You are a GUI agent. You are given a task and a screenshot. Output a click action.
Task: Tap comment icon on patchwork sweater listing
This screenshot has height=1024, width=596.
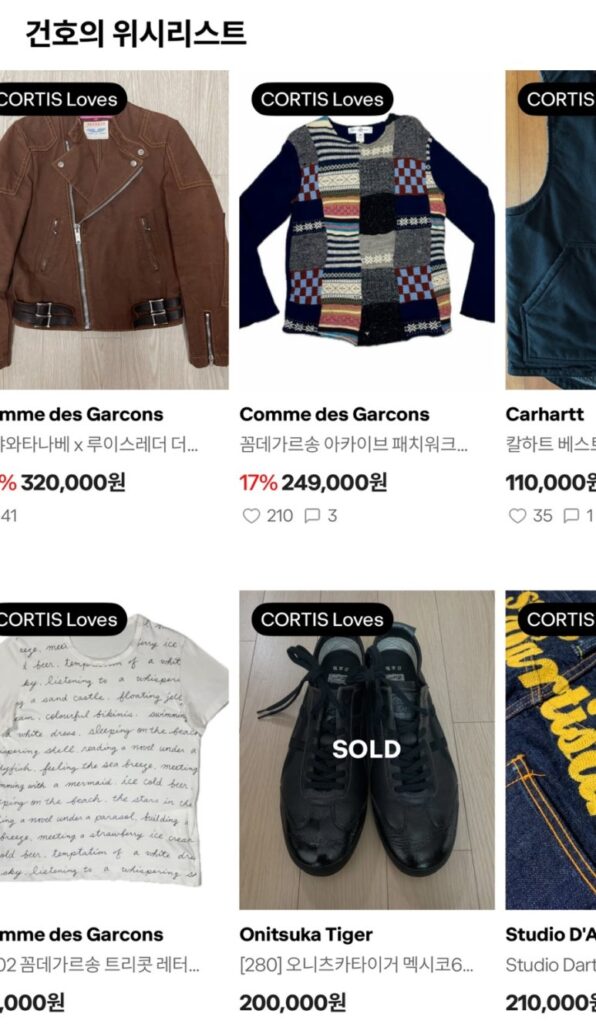313,516
